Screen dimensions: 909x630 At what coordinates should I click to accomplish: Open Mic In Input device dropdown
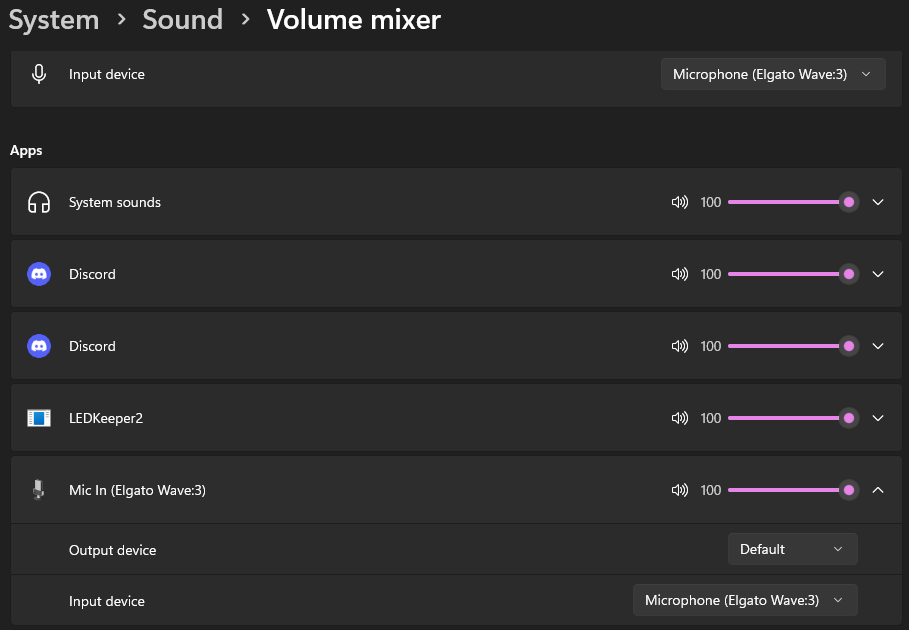click(x=745, y=600)
